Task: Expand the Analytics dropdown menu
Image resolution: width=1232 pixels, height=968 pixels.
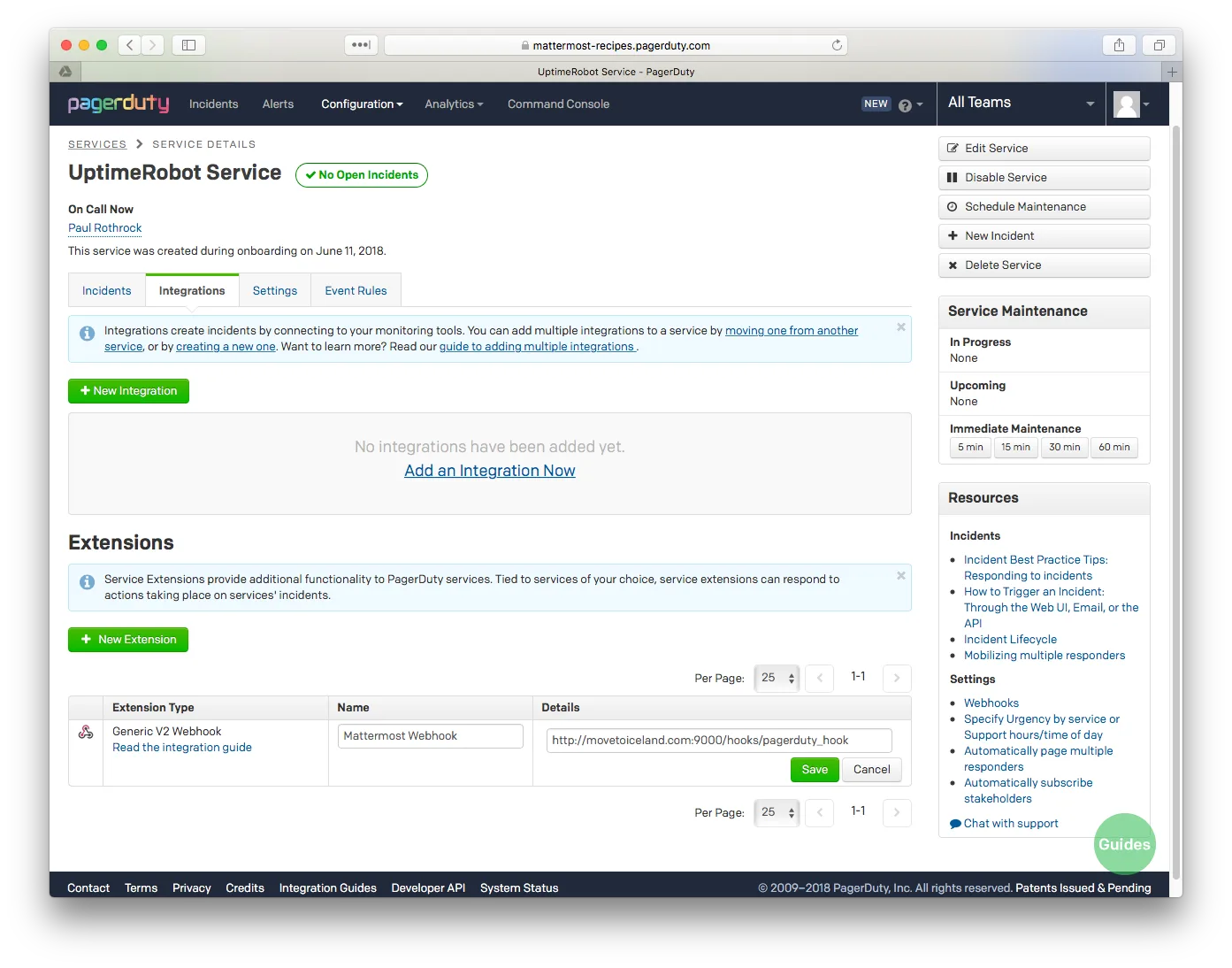Action: pyautogui.click(x=454, y=104)
